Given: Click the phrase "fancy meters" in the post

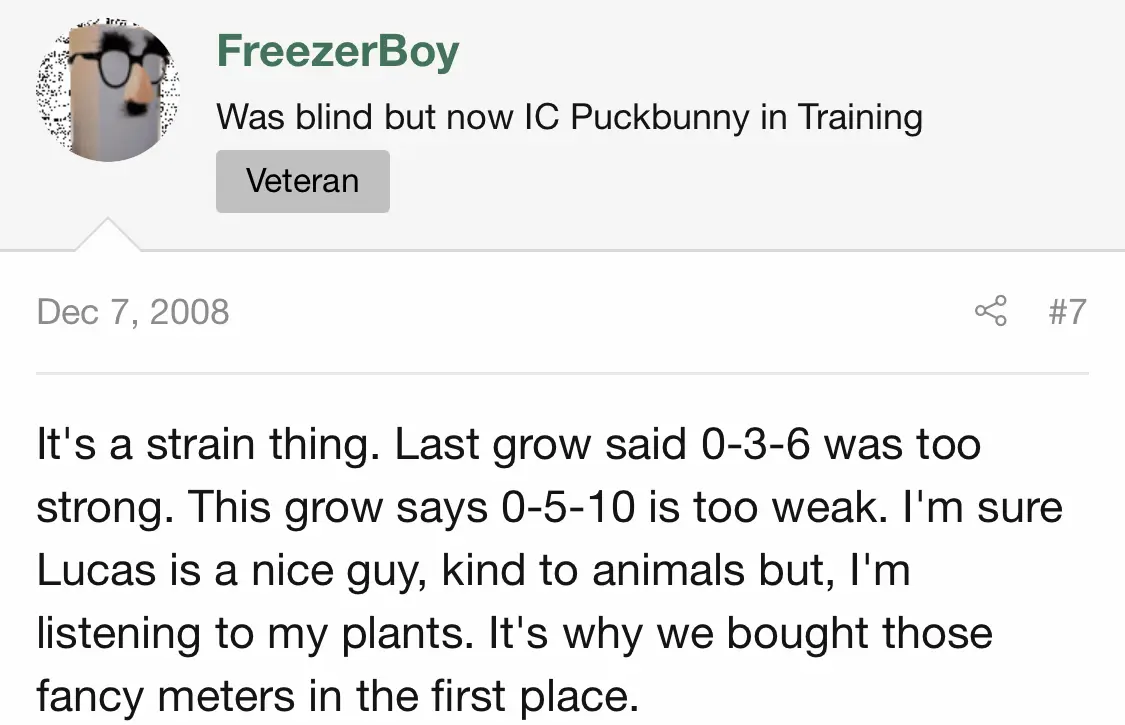Looking at the screenshot, I should 173,696.
